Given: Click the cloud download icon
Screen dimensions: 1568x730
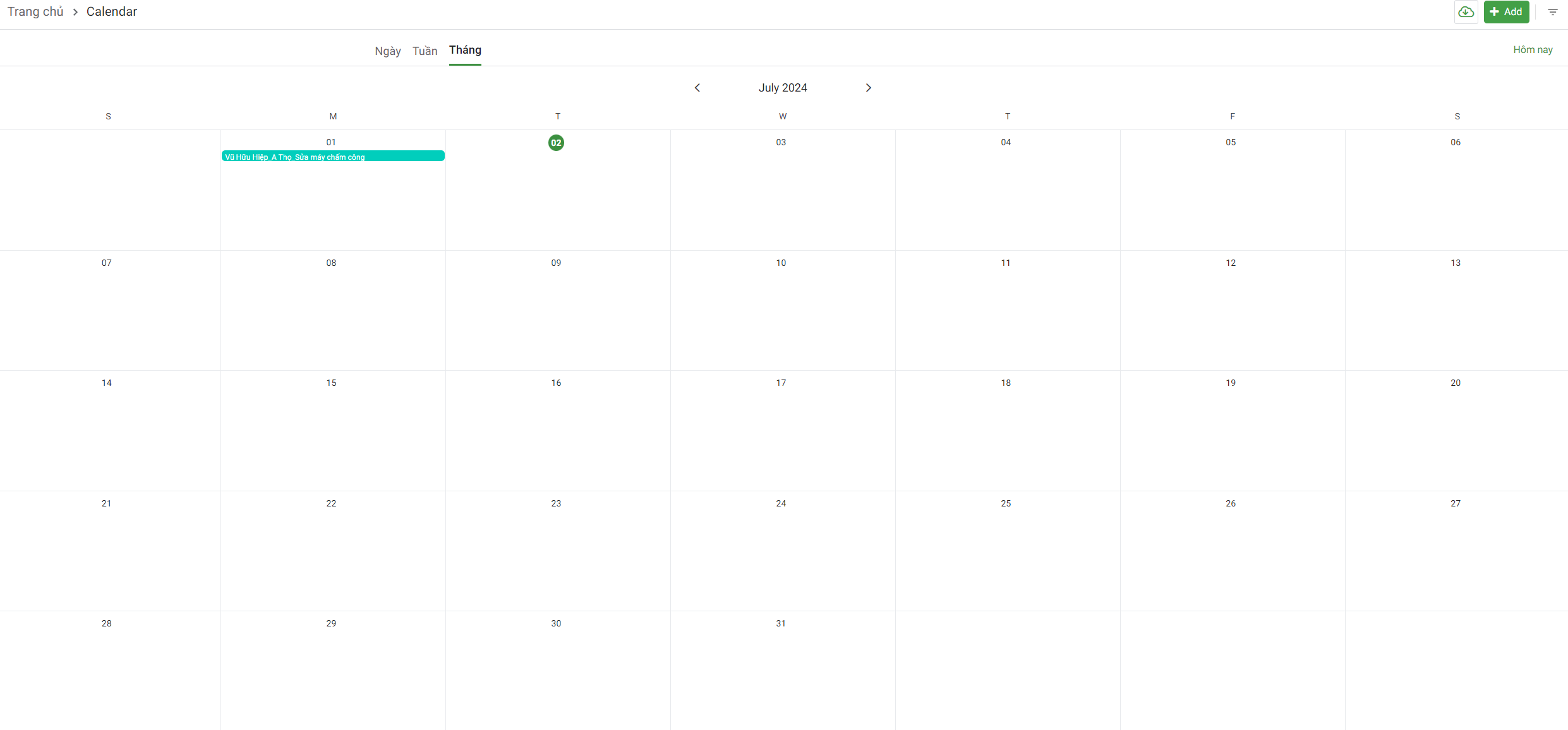Looking at the screenshot, I should (x=1466, y=12).
